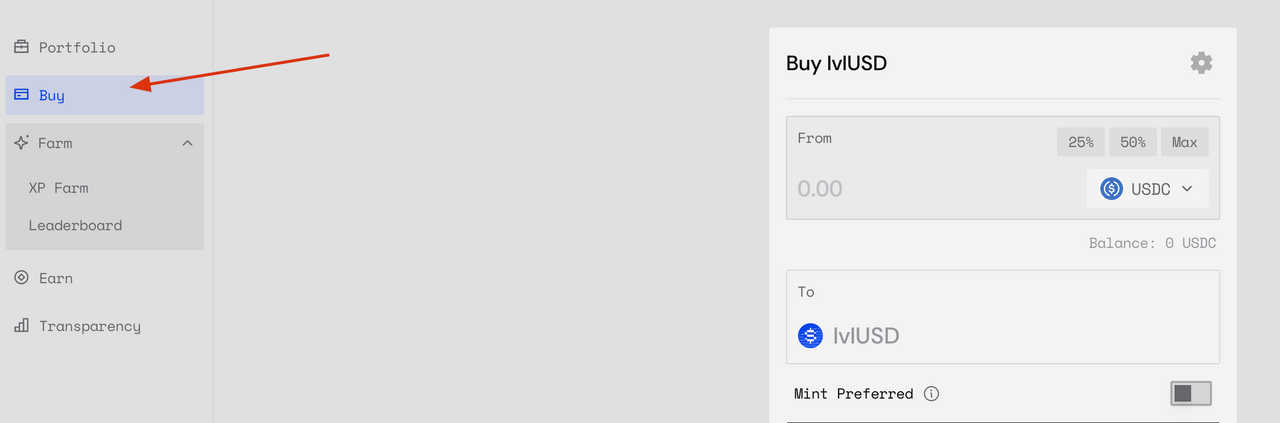Click the USDC coin logo
1280x423 pixels.
pos(1111,189)
